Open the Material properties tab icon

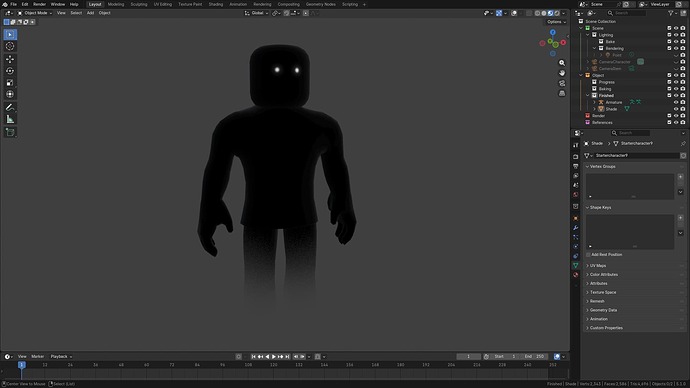[576, 275]
